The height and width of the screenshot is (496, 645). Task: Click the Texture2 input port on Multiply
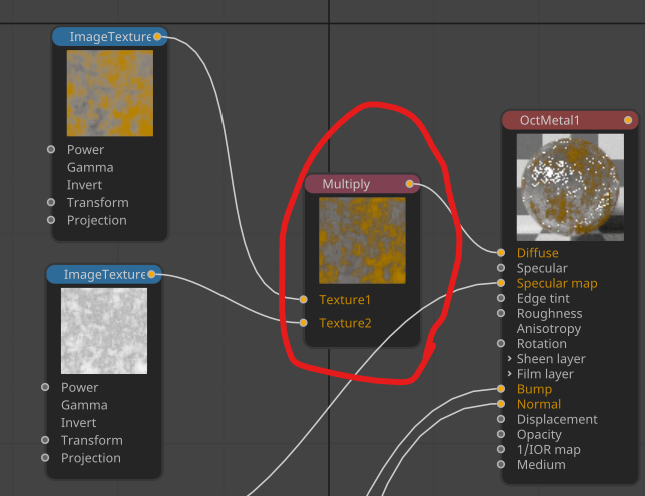pos(304,323)
